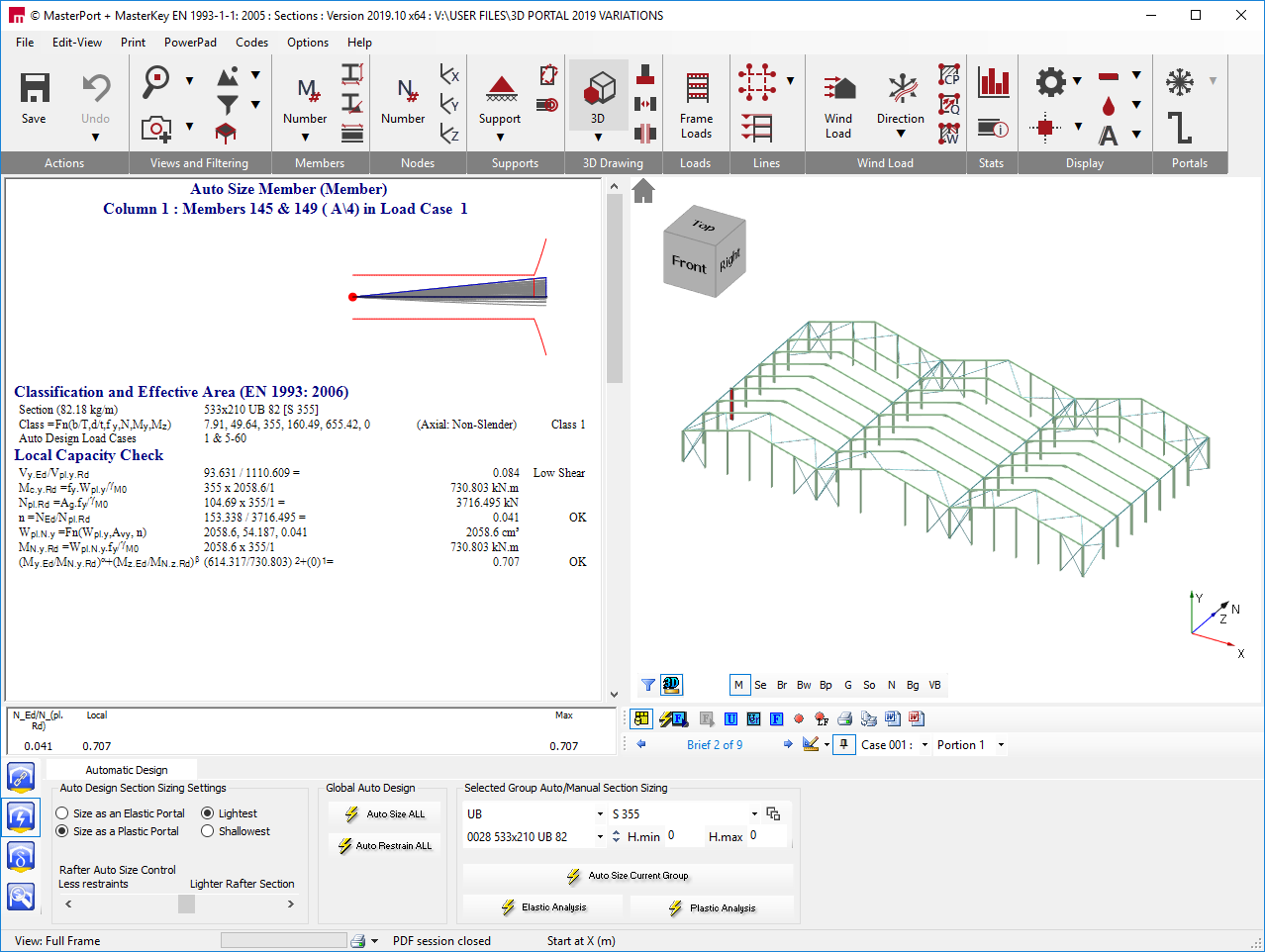Click the Support triangle icon
Screen dimensions: 1265x952
[x=501, y=89]
